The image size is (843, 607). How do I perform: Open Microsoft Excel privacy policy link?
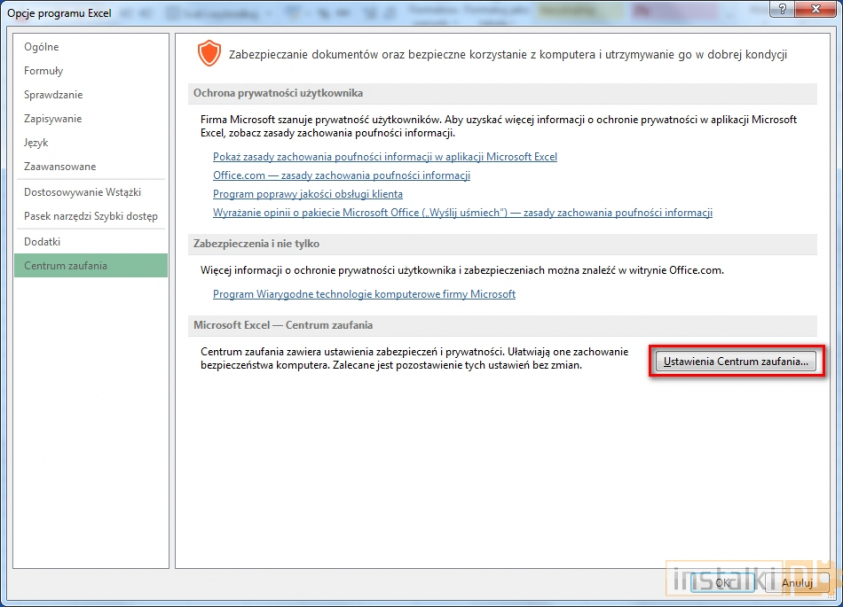[385, 157]
